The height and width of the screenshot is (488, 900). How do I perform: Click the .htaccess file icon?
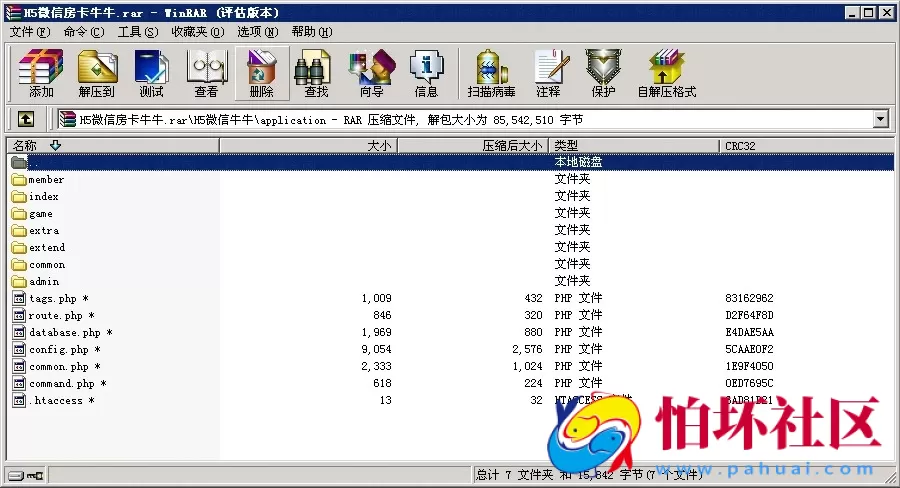20,400
